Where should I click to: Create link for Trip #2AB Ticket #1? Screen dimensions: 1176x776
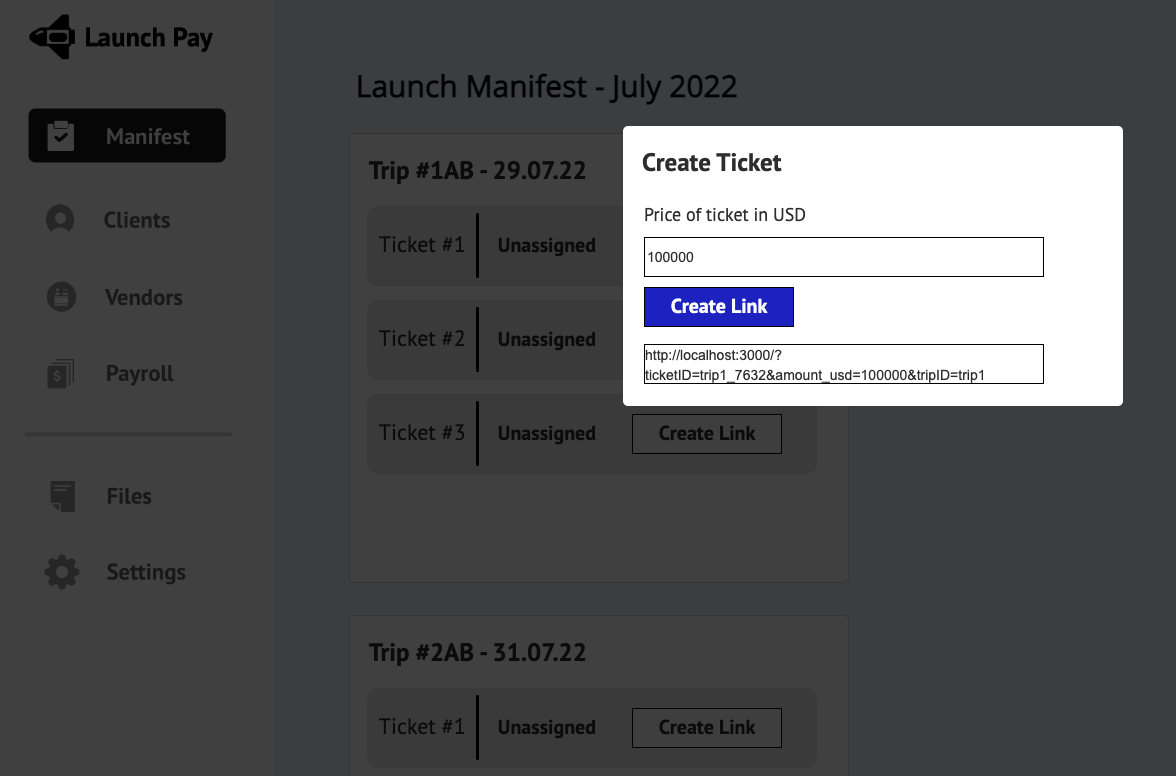[706, 728]
